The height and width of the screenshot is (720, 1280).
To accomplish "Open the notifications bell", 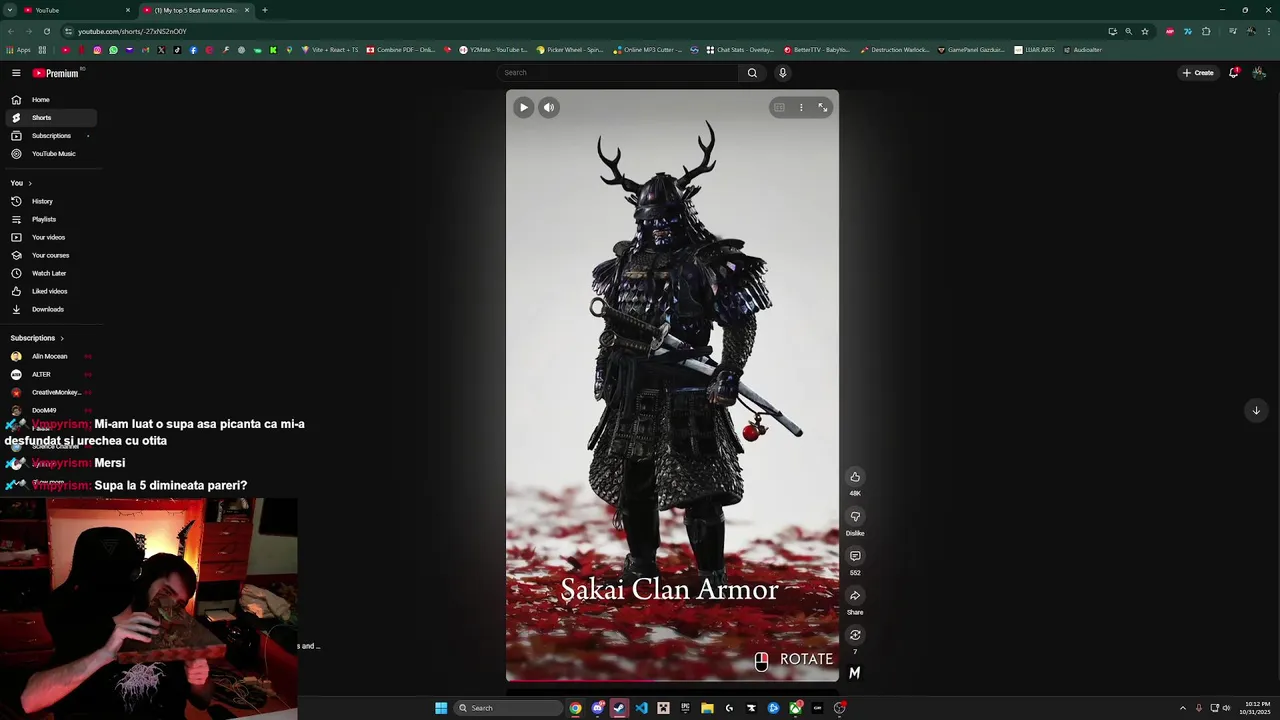I will coord(1233,72).
